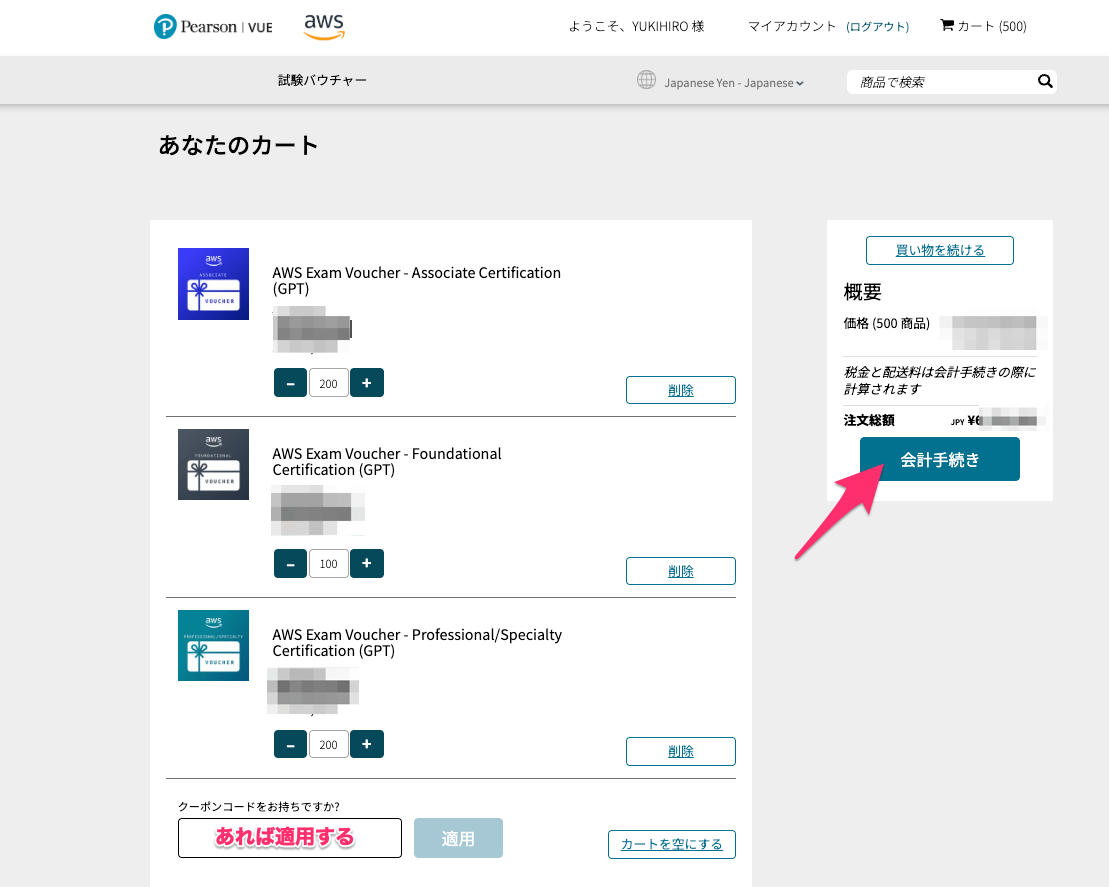Delete the Associate Certification voucher item
1109x887 pixels.
tap(680, 390)
